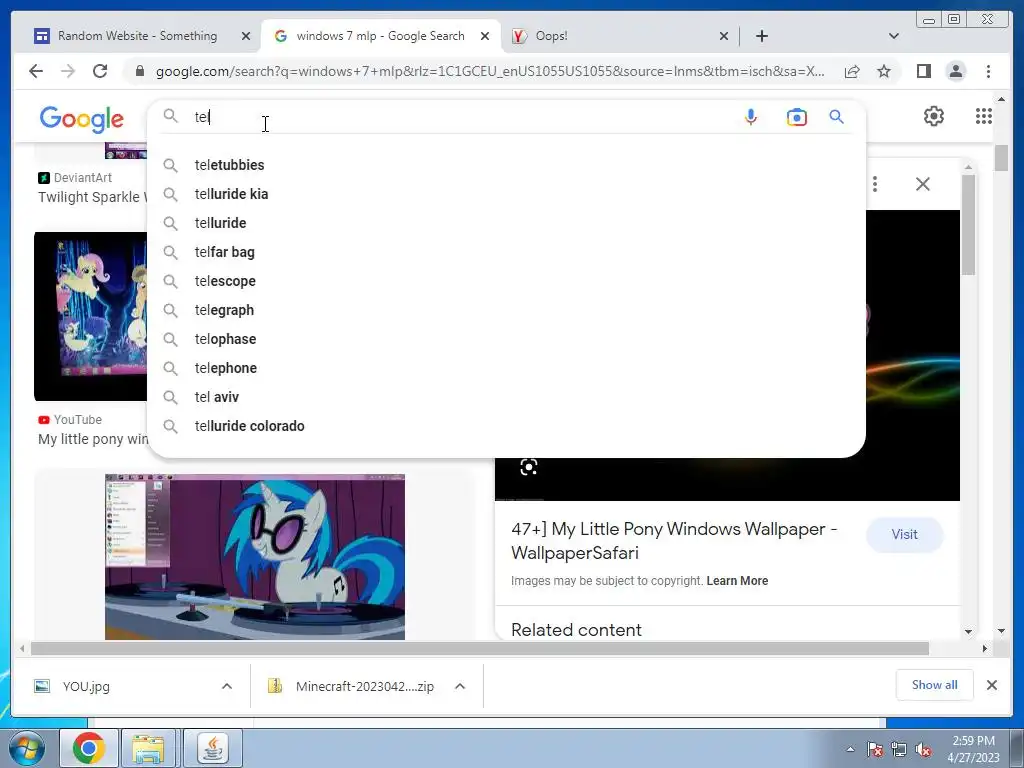Click the DeviantArt Twilight Sparkle result title
Viewport: 1024px width, 768px height.
tap(93, 197)
